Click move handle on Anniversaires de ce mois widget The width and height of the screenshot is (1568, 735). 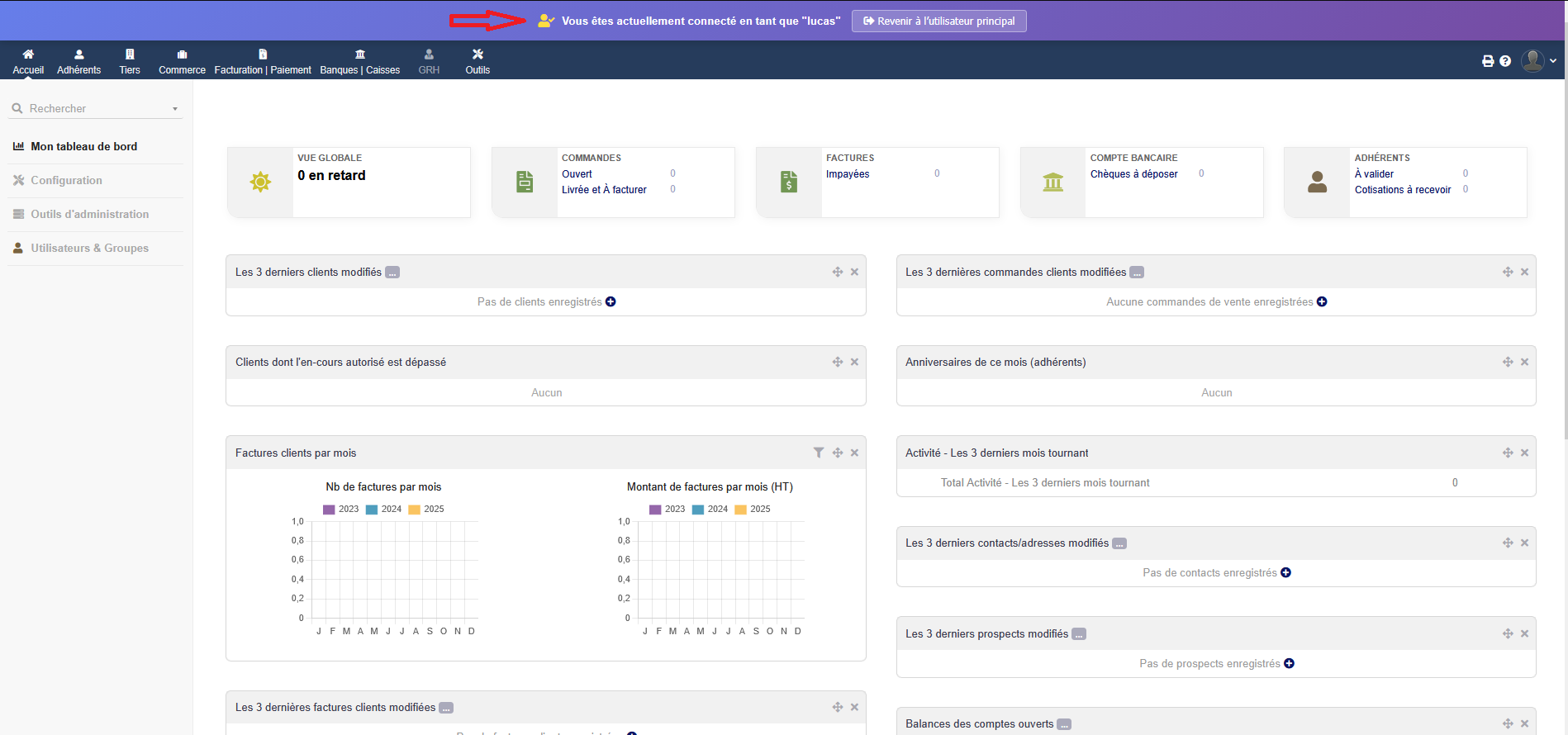pos(1507,362)
